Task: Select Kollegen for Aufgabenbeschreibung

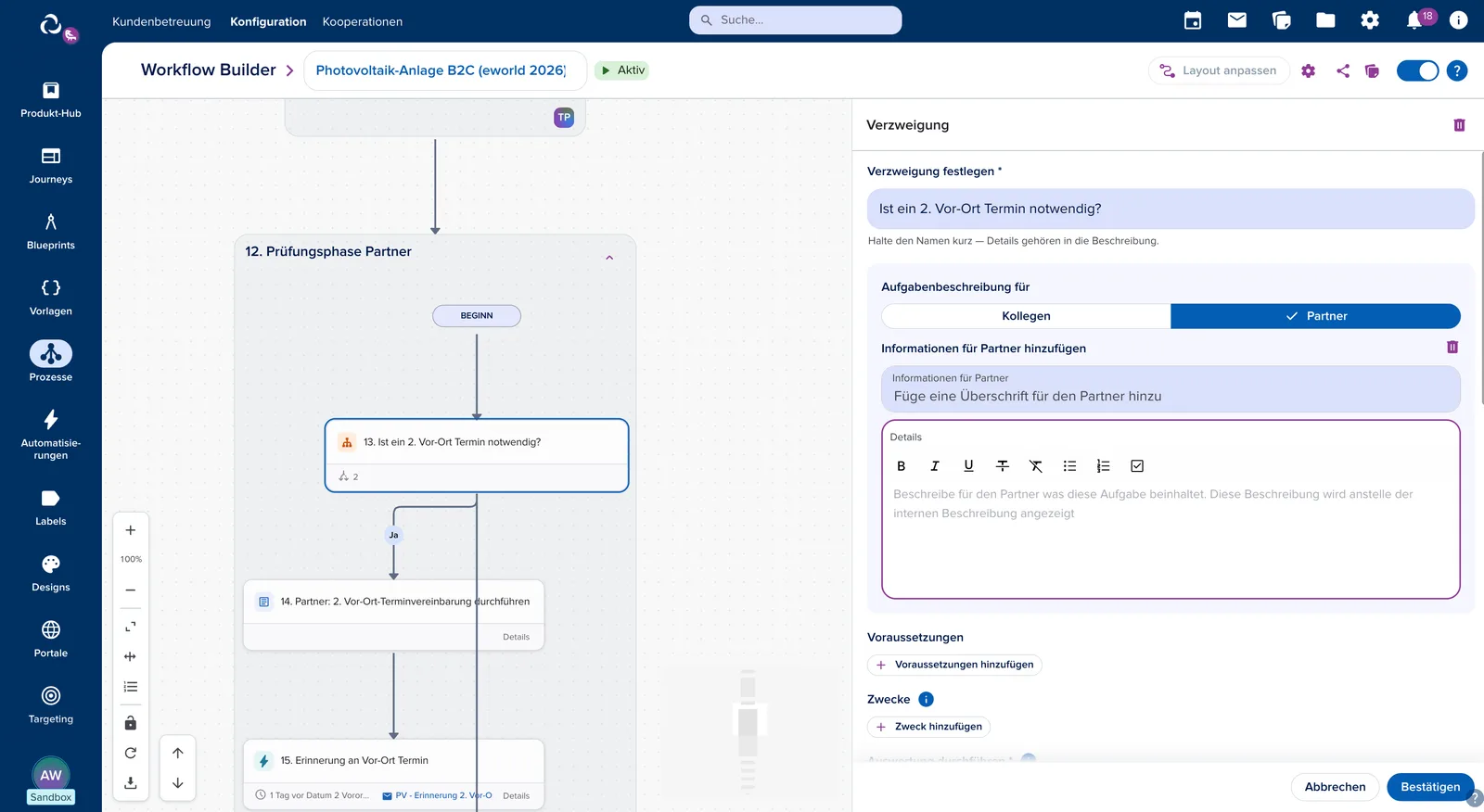Action: (x=1026, y=316)
